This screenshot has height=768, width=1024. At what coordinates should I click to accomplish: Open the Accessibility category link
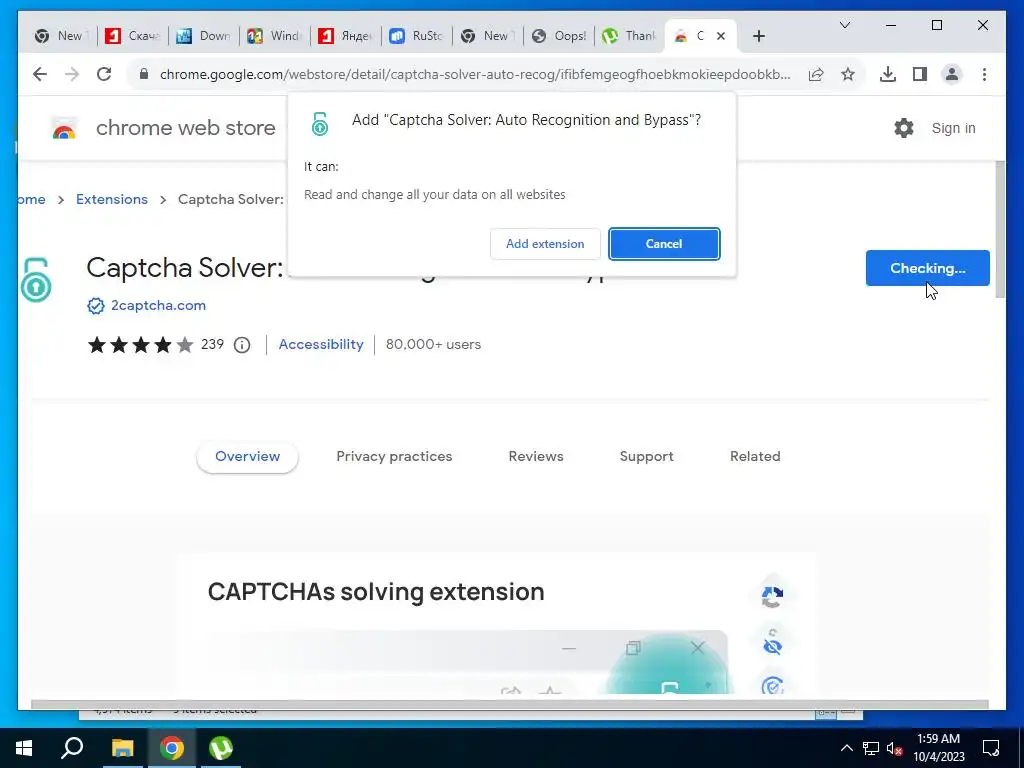[321, 344]
